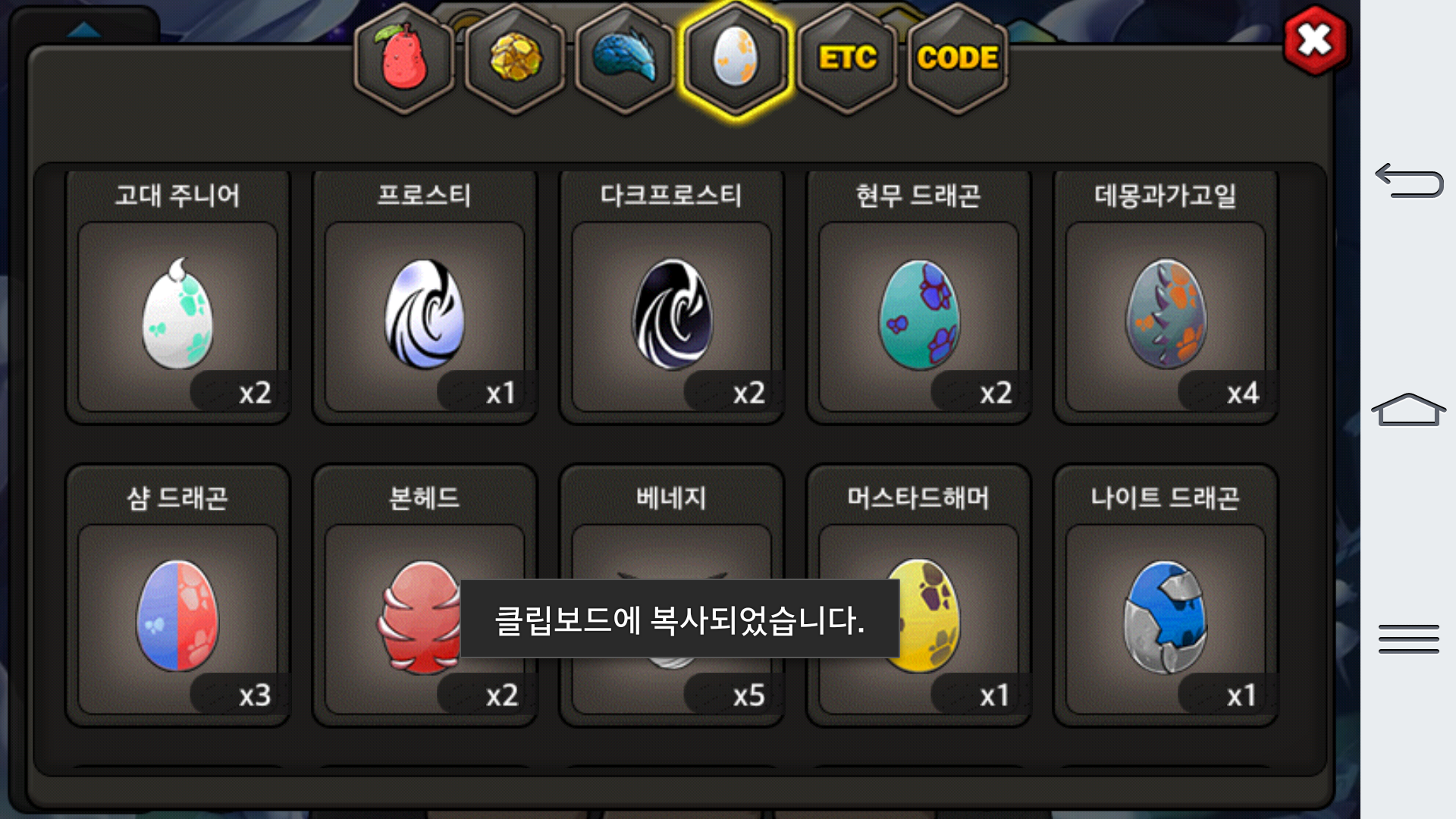This screenshot has width=1456, height=819.
Task: Close the inventory with red X
Action: click(x=1315, y=39)
